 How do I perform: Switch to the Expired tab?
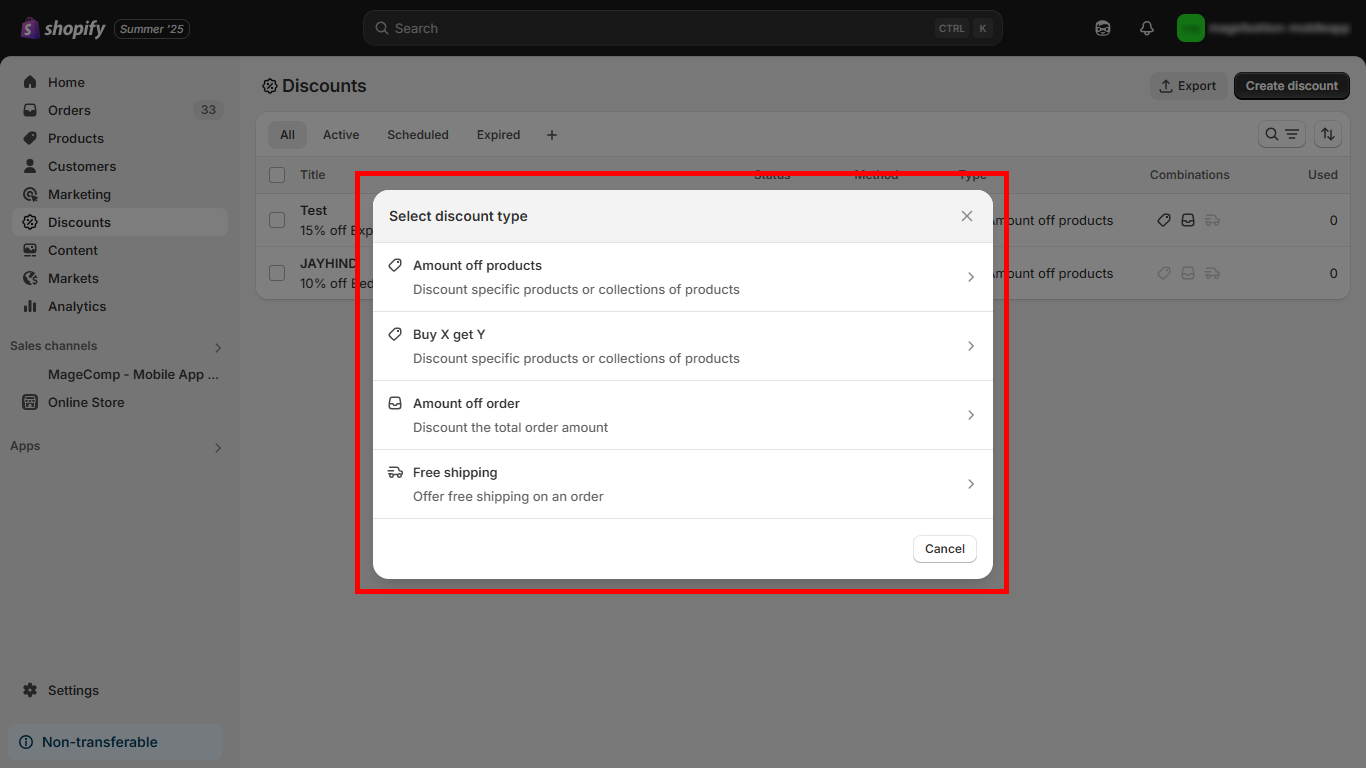click(498, 135)
